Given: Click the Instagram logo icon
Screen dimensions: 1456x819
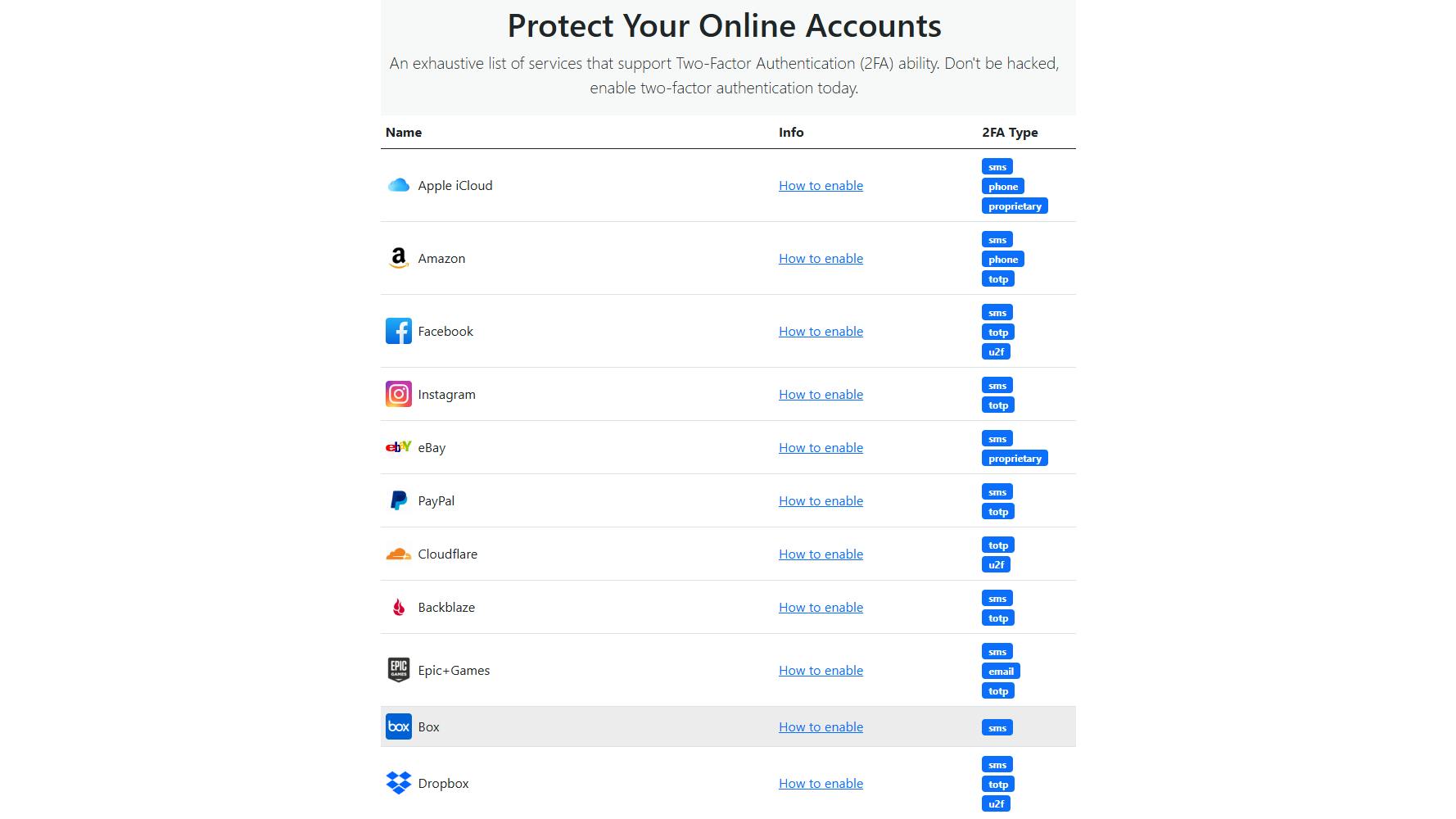Looking at the screenshot, I should [398, 394].
